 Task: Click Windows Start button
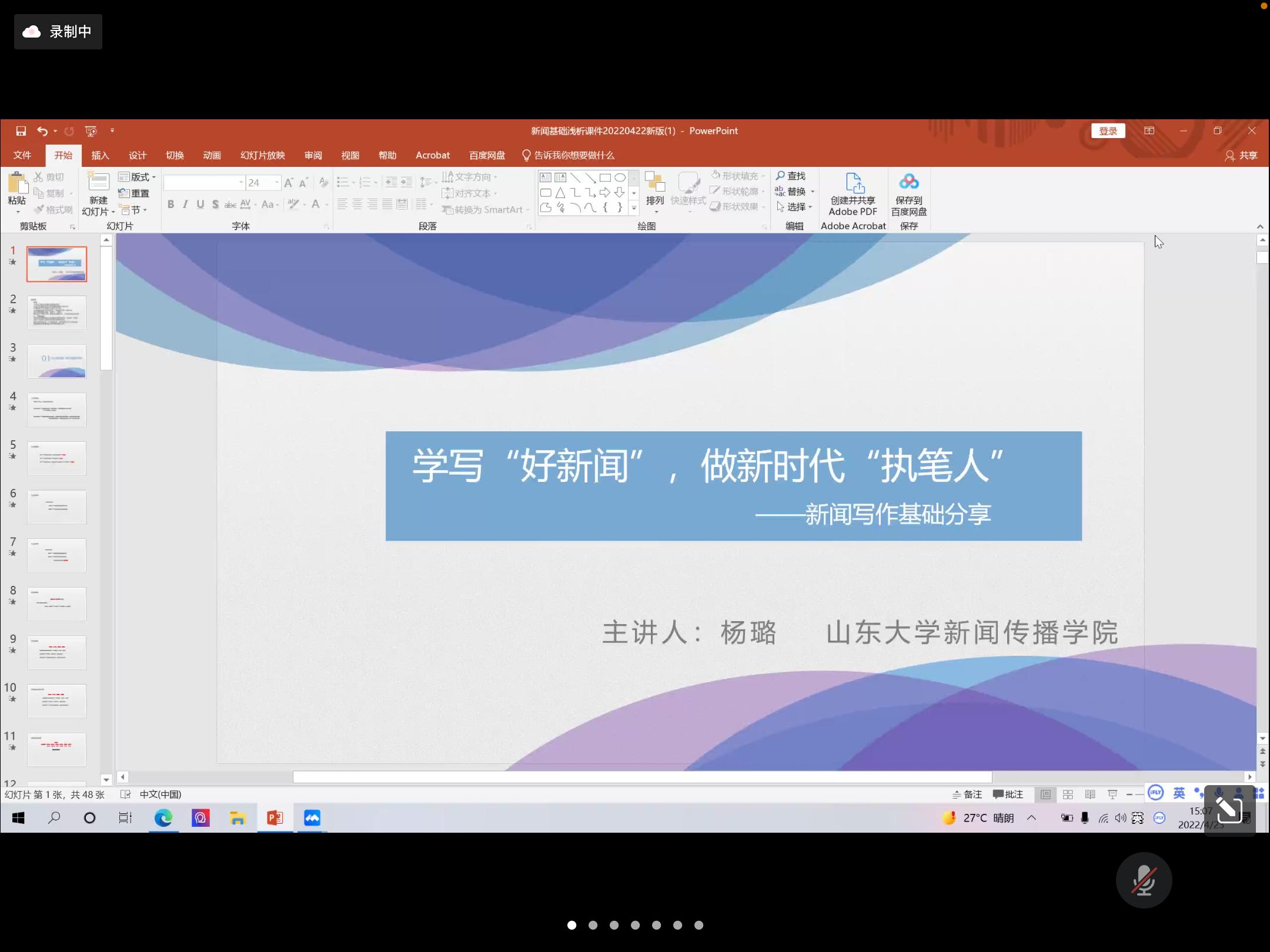click(18, 818)
